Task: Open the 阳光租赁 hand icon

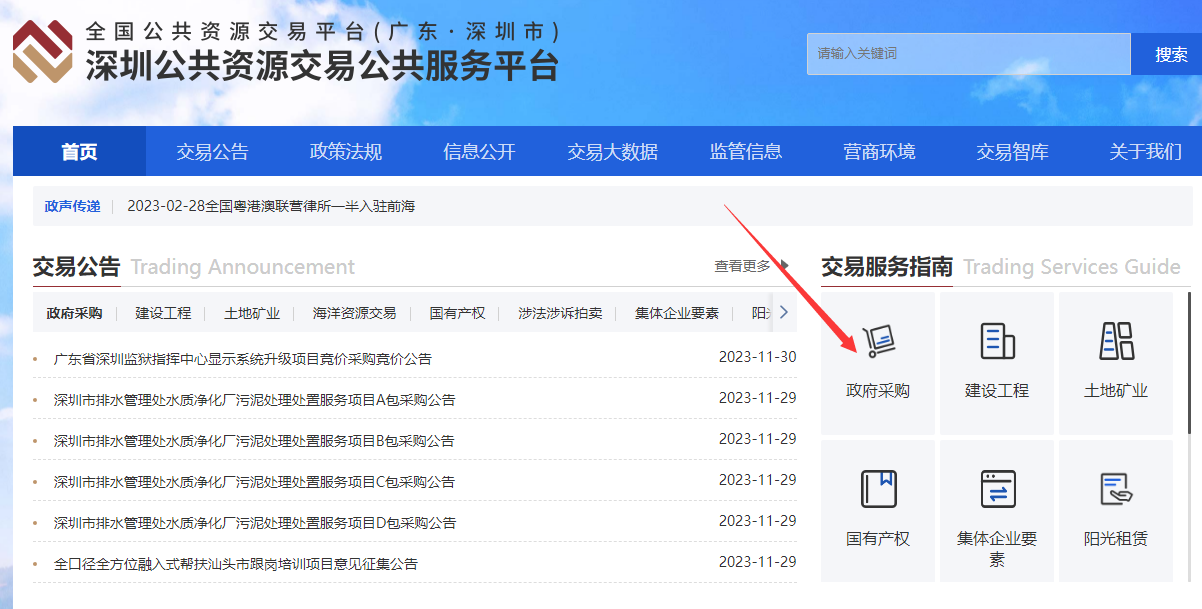Action: [x=1115, y=489]
